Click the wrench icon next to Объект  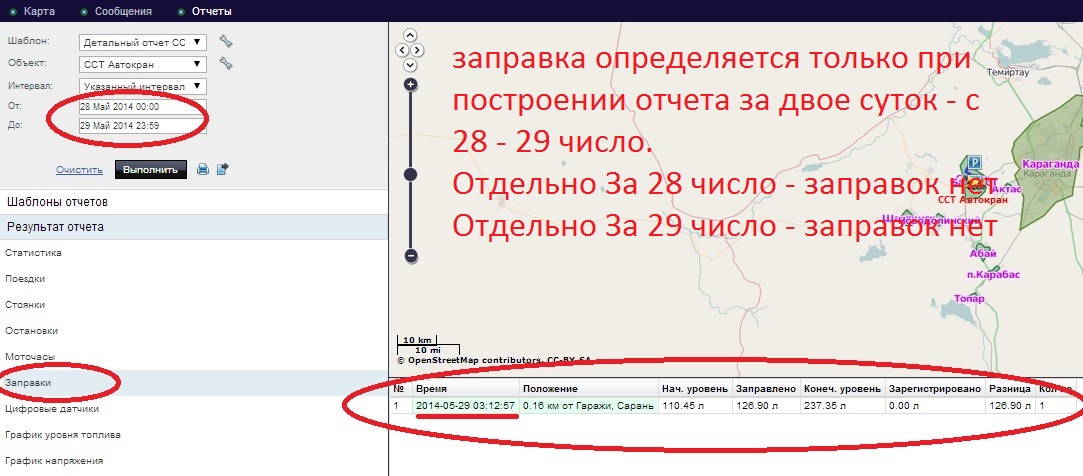[x=226, y=64]
